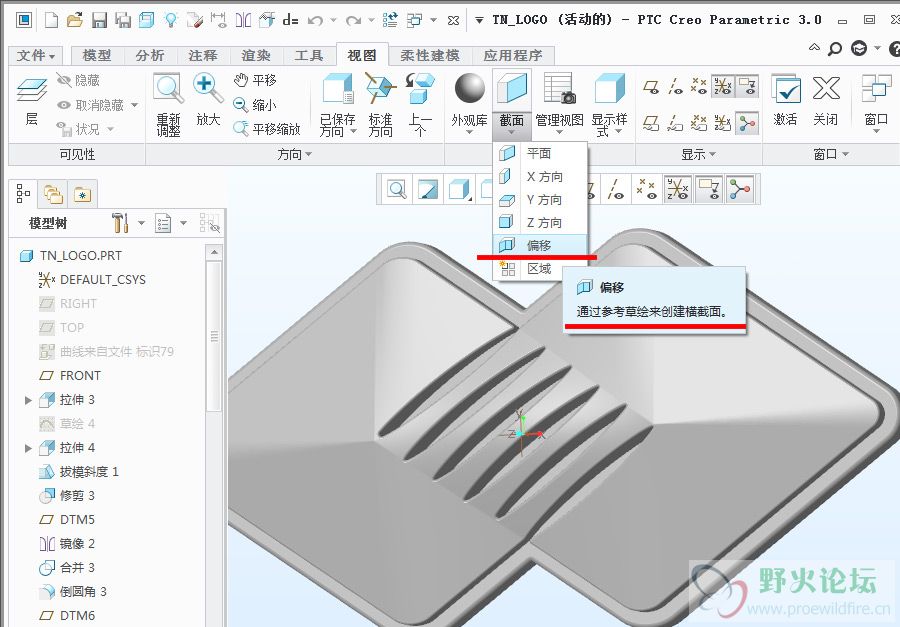Screen dimensions: 900x627
Task: Open the favorites tab icon in navigator
Action: click(x=82, y=195)
